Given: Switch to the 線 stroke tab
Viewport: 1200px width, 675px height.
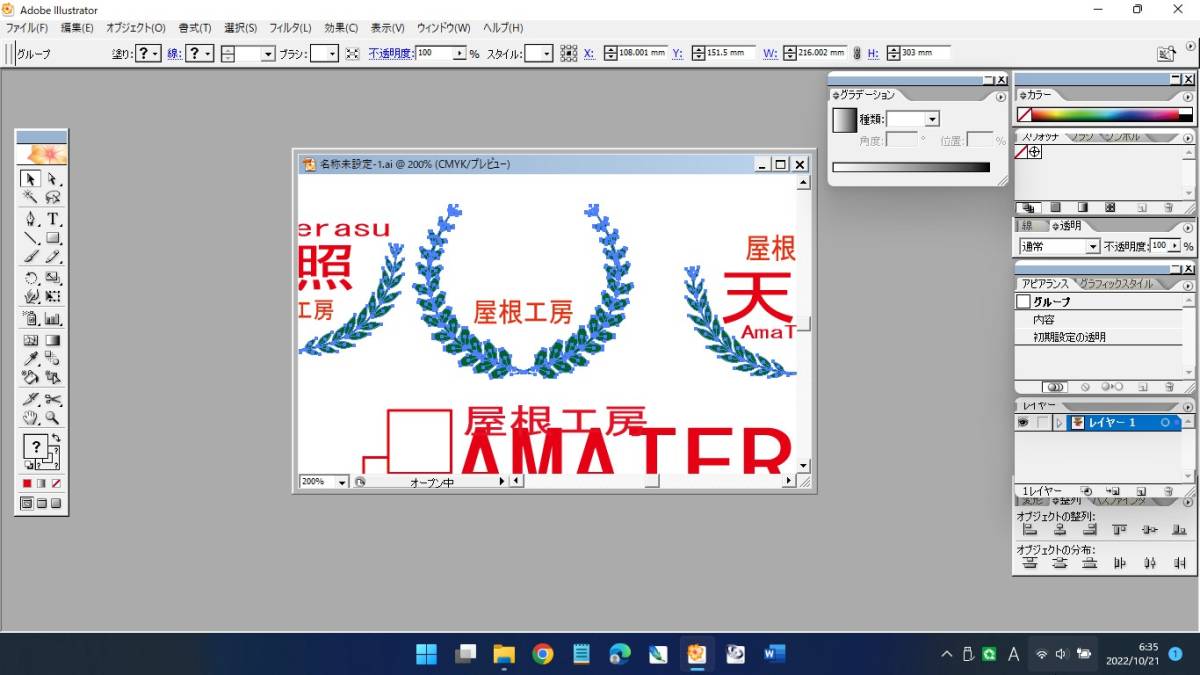Looking at the screenshot, I should tap(1027, 226).
